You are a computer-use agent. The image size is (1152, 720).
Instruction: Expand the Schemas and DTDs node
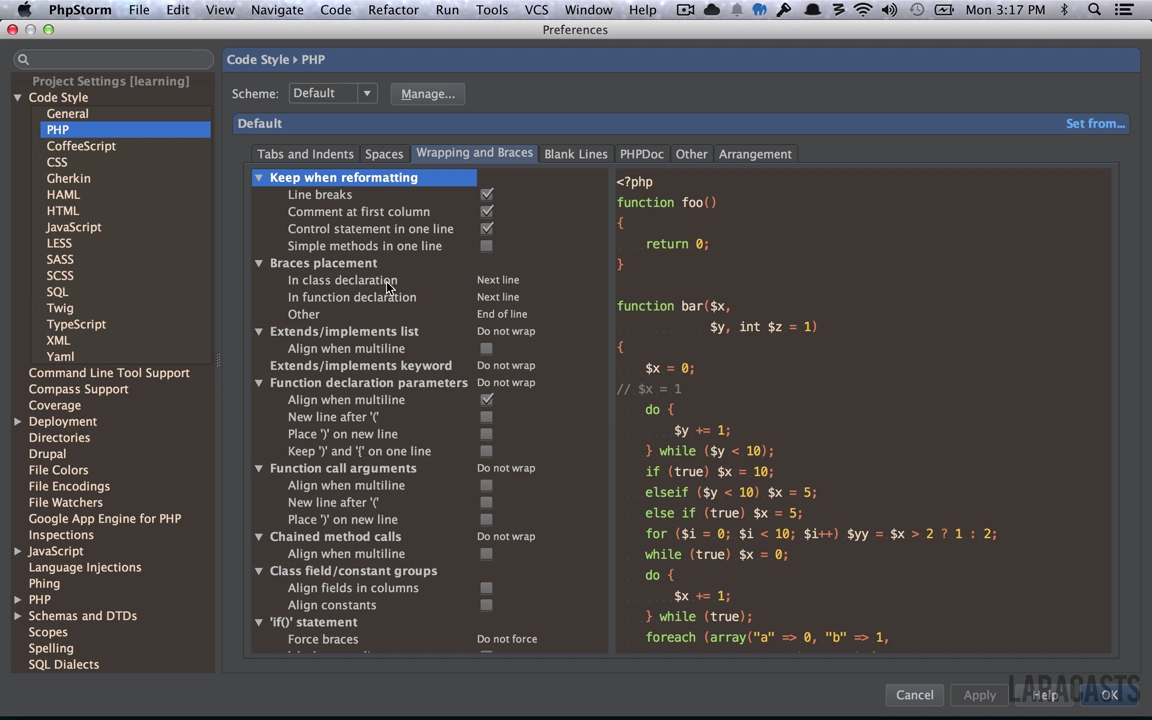click(18, 616)
